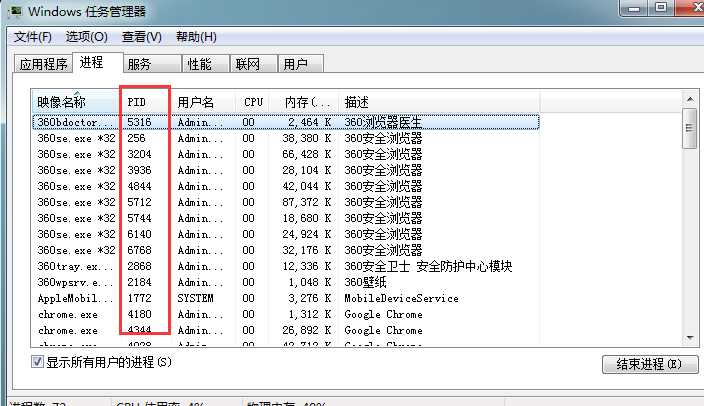
Task: Switch to the 服务 tab
Action: (152, 64)
